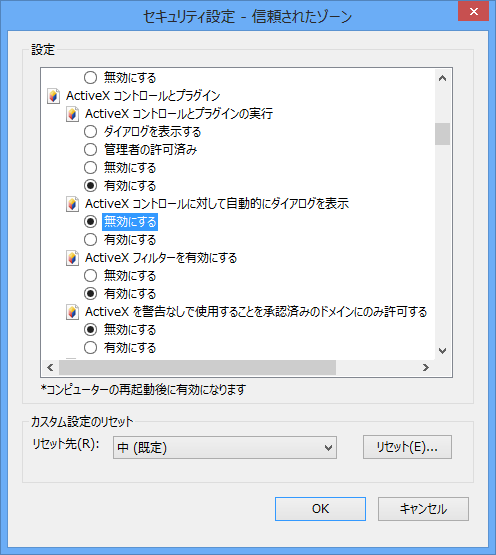The height and width of the screenshot is (555, 496).
Task: Click icon beside 承認済みのドメインにのみ許可する setting
Action: tap(72, 312)
